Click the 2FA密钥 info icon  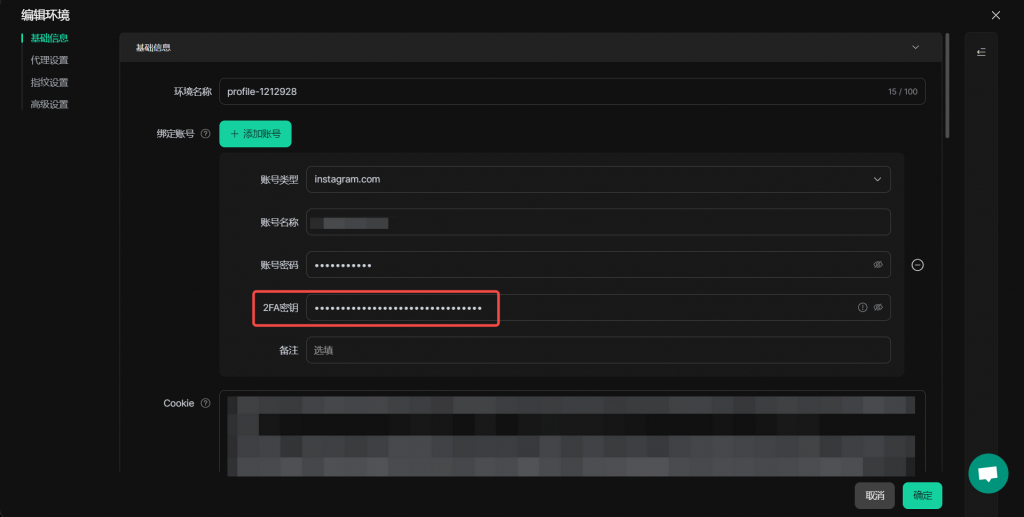862,308
